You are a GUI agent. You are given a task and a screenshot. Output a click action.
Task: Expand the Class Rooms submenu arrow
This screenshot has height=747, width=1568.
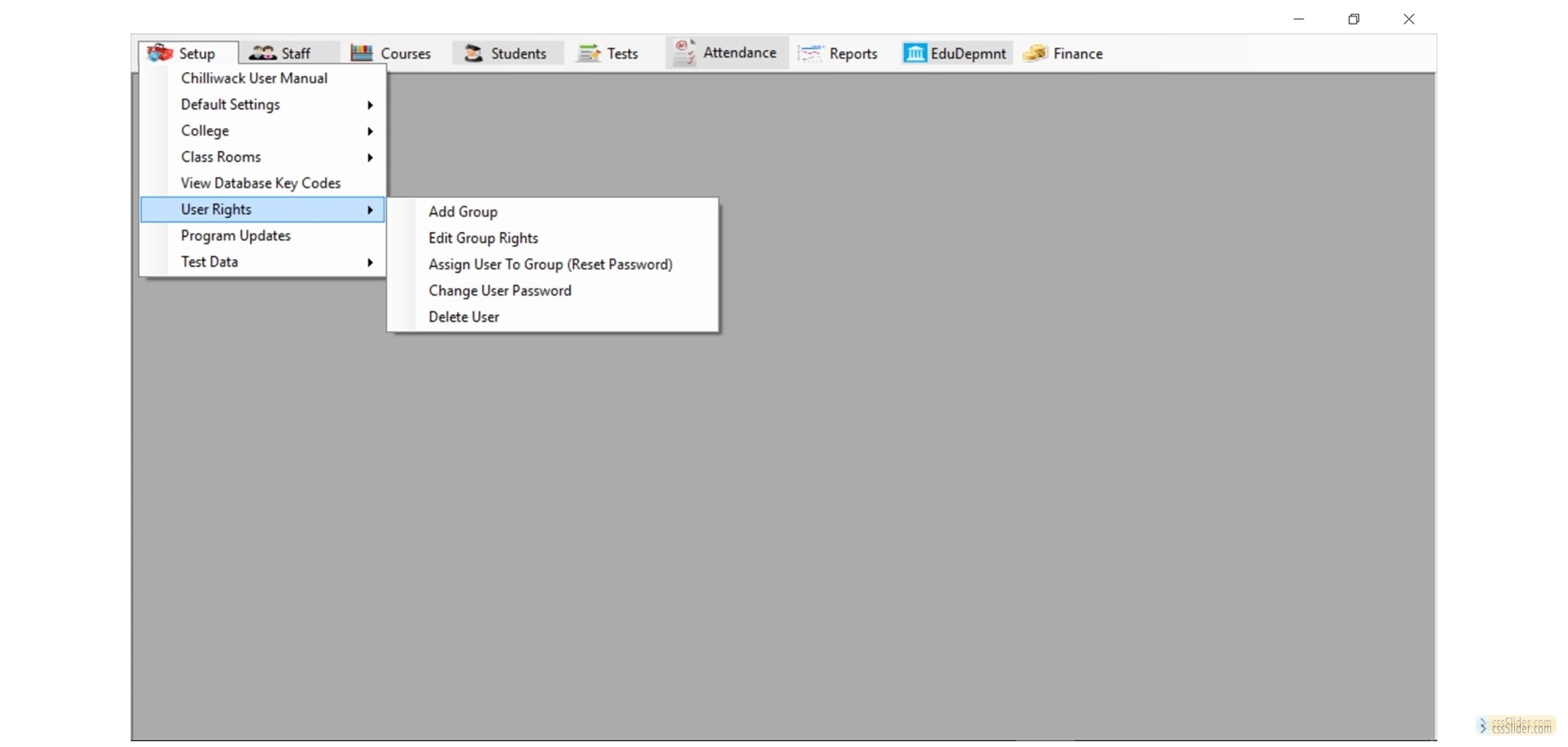[x=370, y=158]
